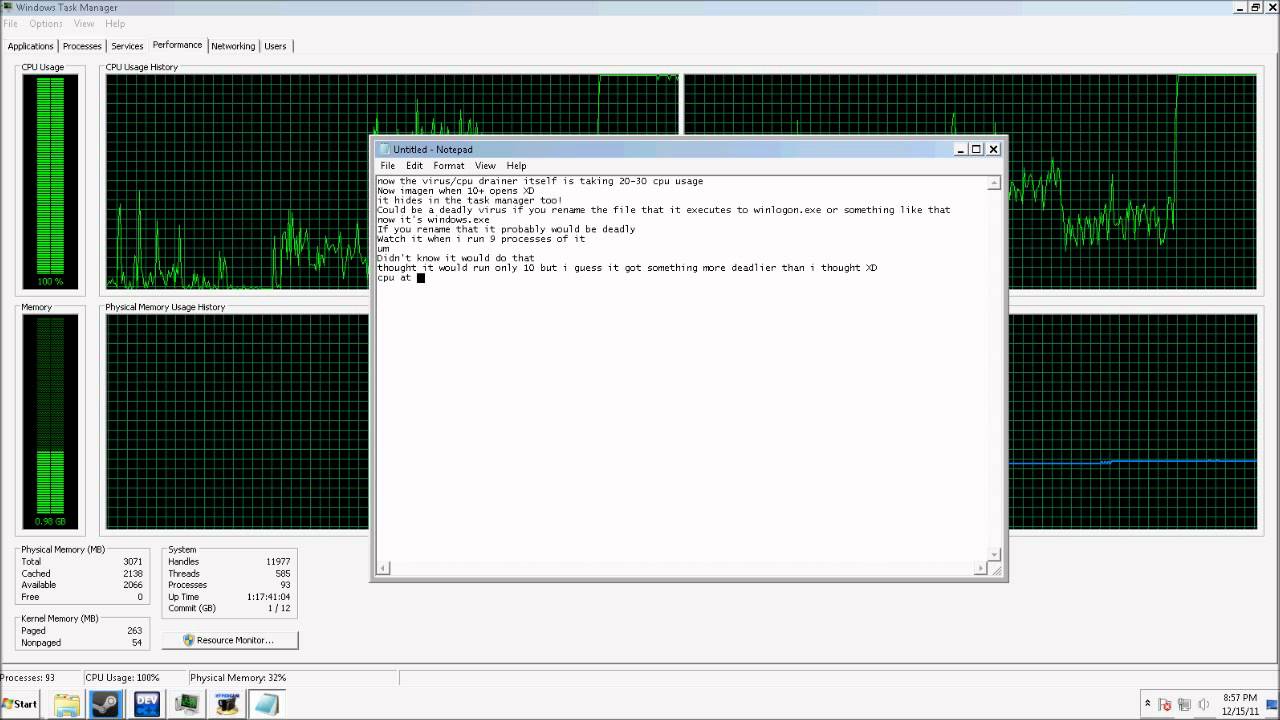
Task: Click the Handles value 11977
Action: pyautogui.click(x=278, y=562)
